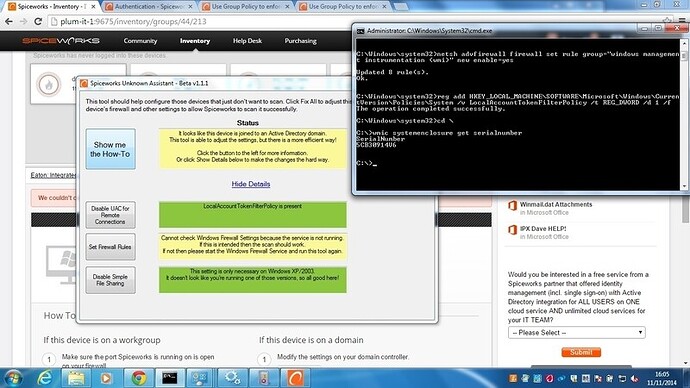Switch to the first 'Use Group Policy to enfor' tab

tap(246, 7)
